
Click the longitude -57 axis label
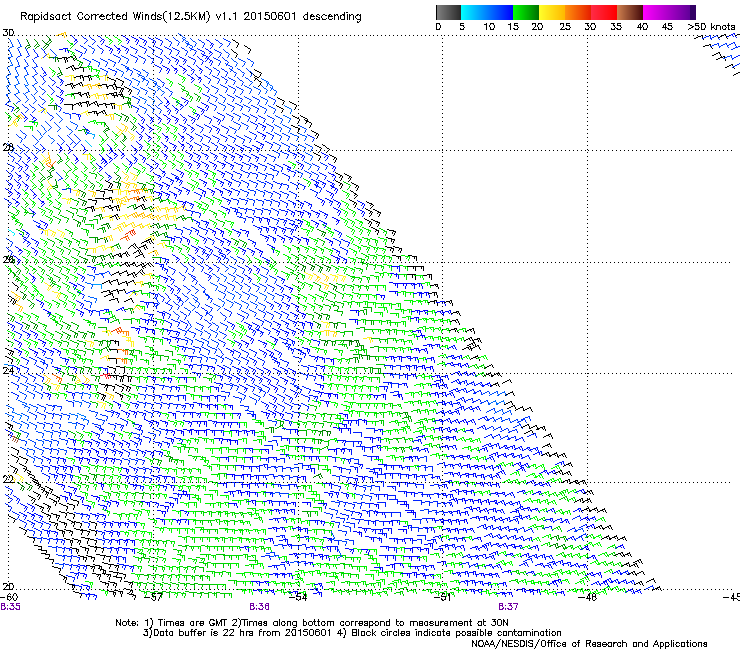(x=154, y=597)
